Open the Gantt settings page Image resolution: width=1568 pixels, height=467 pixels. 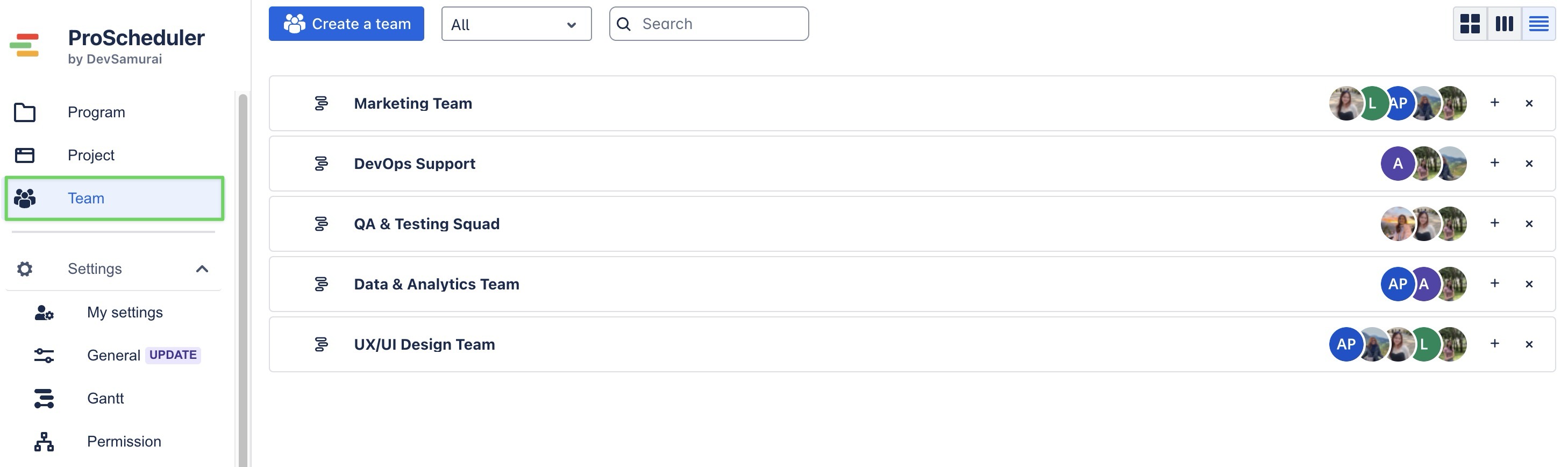105,398
